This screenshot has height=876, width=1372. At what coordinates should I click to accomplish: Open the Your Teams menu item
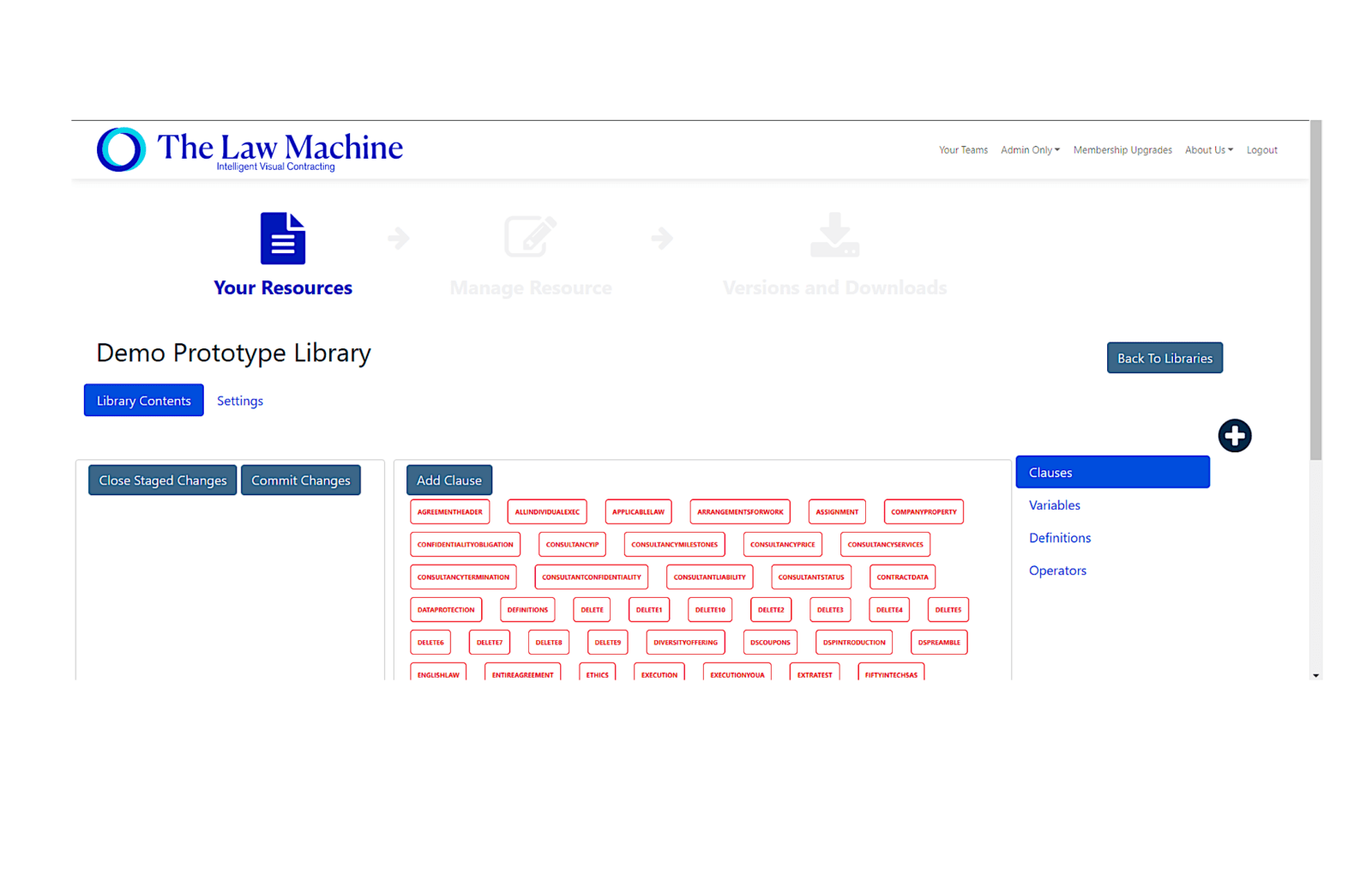click(x=963, y=150)
